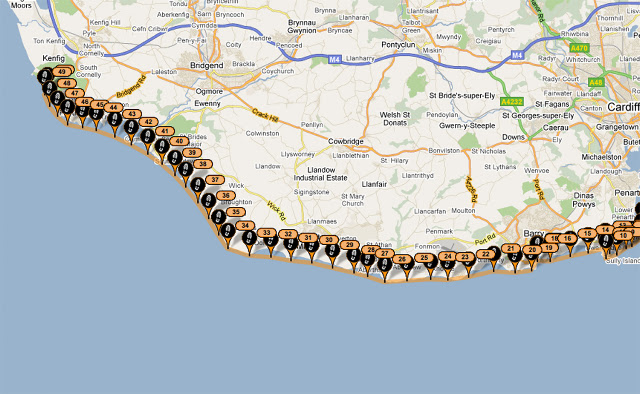Open the orange marker label 39

pyautogui.click(x=192, y=153)
